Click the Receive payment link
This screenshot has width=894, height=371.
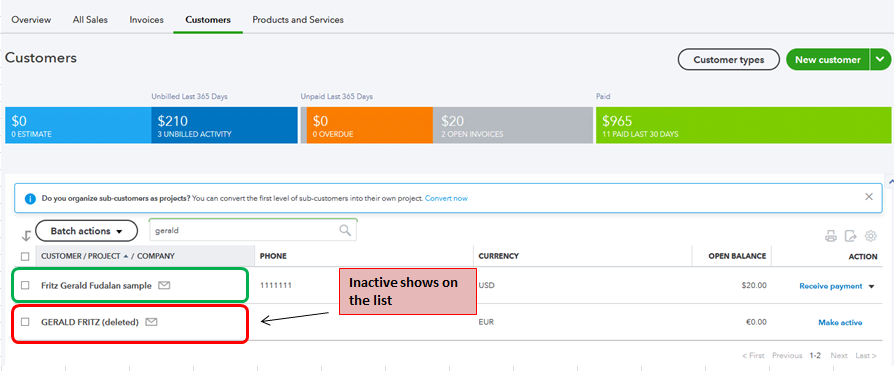(831, 286)
